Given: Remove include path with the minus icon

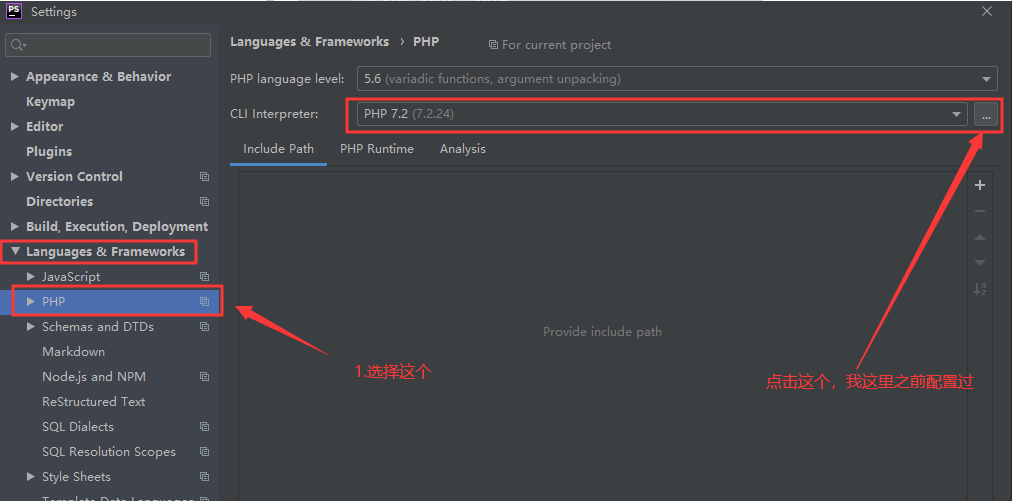Looking at the screenshot, I should click(x=980, y=211).
